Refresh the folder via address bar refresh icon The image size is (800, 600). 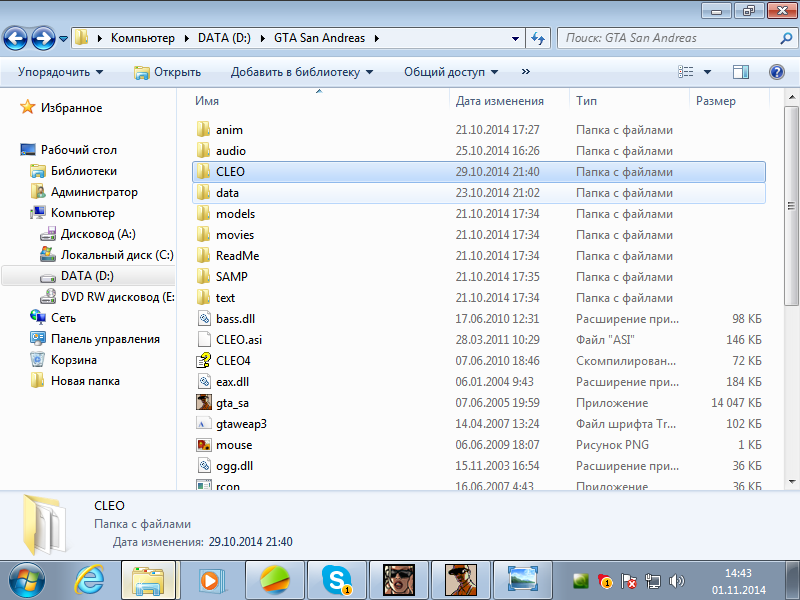click(538, 38)
